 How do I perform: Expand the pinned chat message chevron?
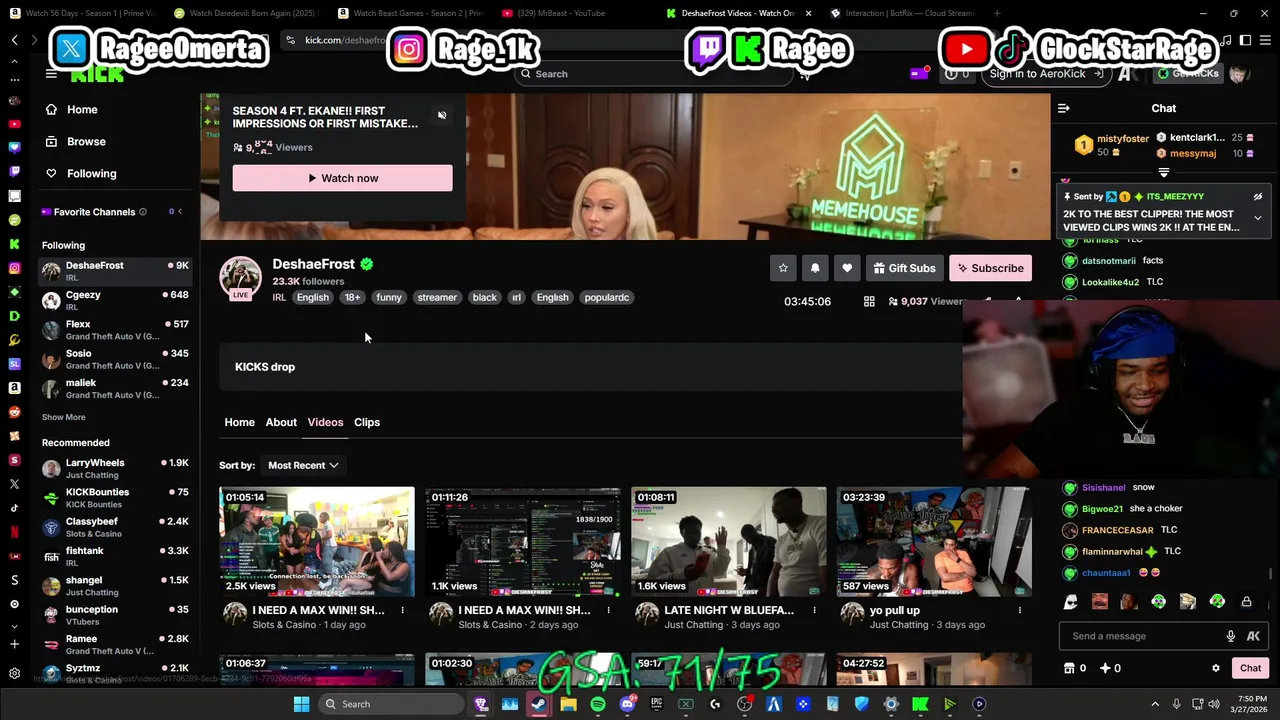1258,218
